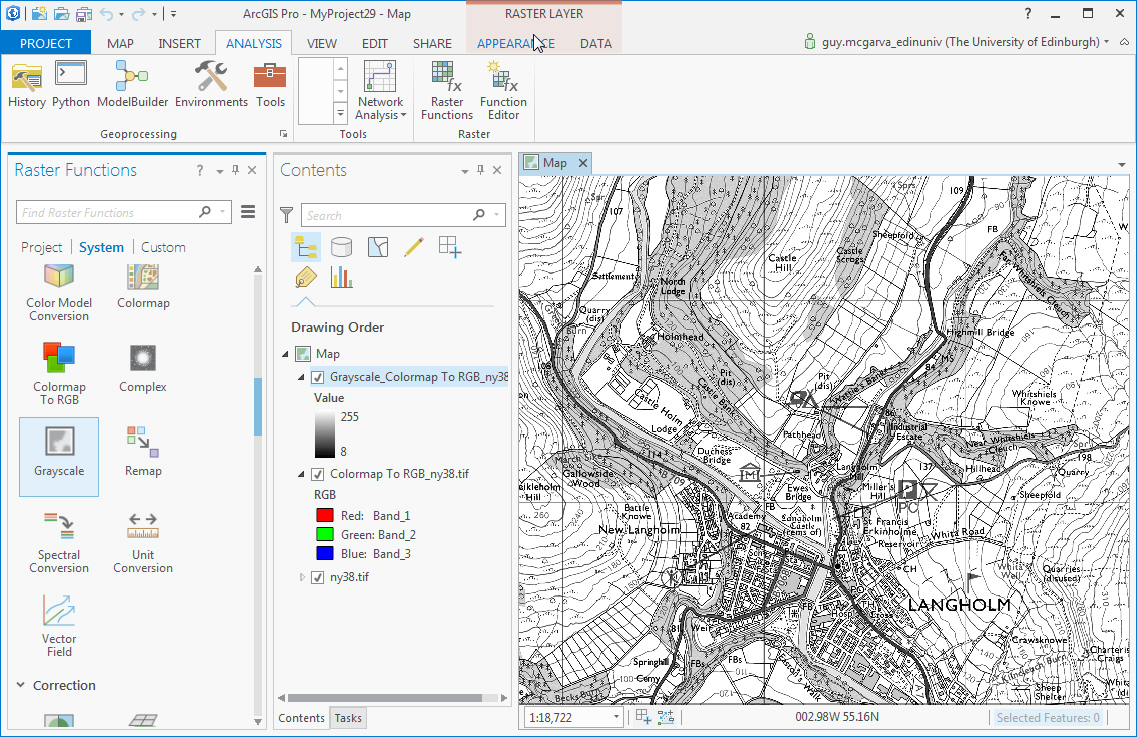Open the raster layer DATA tab
Viewport: 1137px width, 737px height.
(596, 44)
